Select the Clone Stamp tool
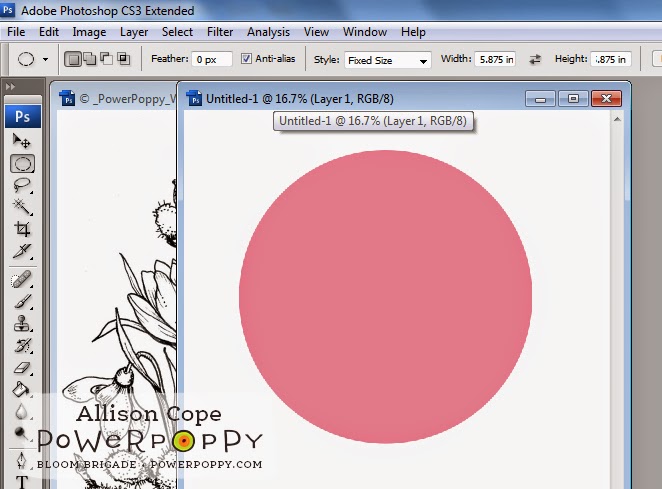Screen dimensions: 662x489 point(22,324)
